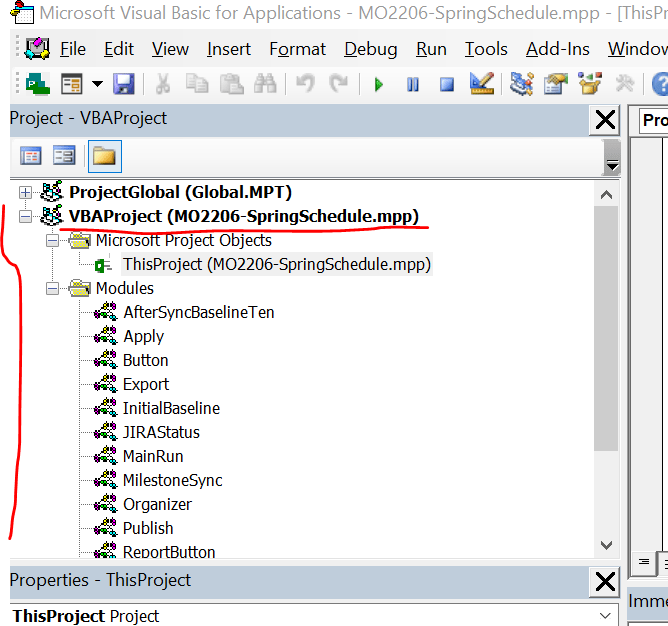Select the ReportButton module

point(169,551)
